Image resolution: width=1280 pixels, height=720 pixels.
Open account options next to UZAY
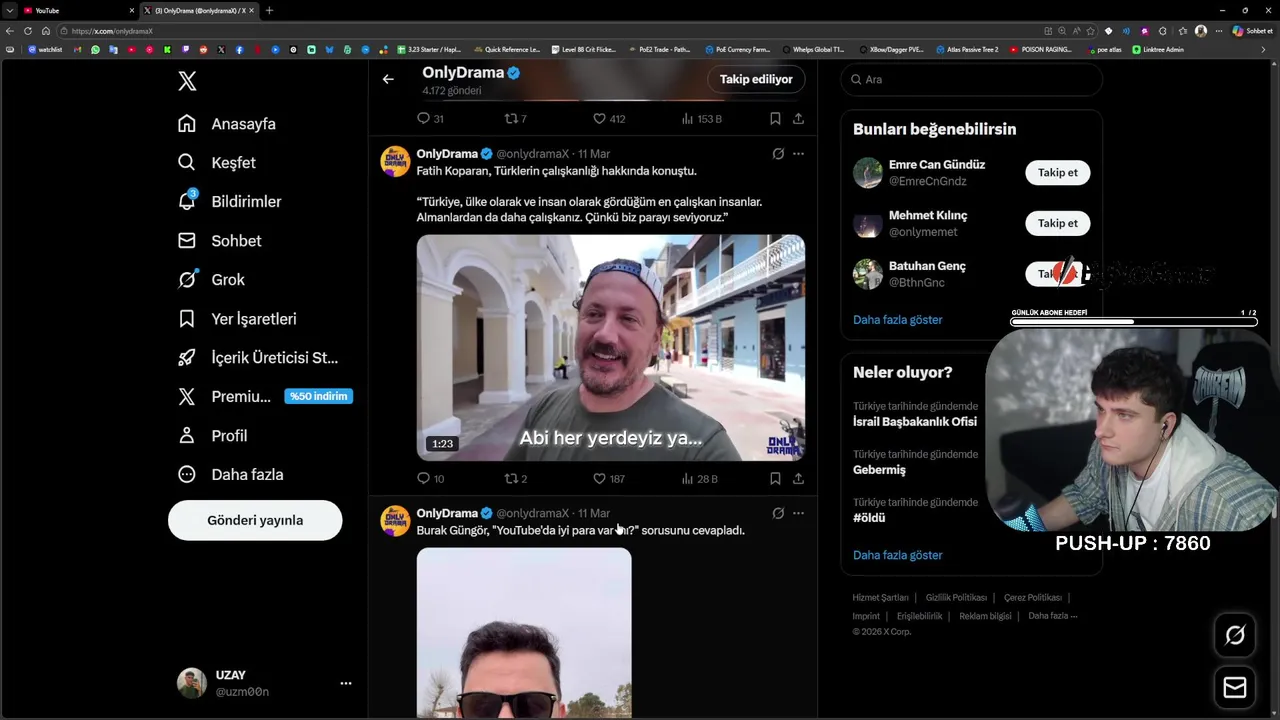346,683
